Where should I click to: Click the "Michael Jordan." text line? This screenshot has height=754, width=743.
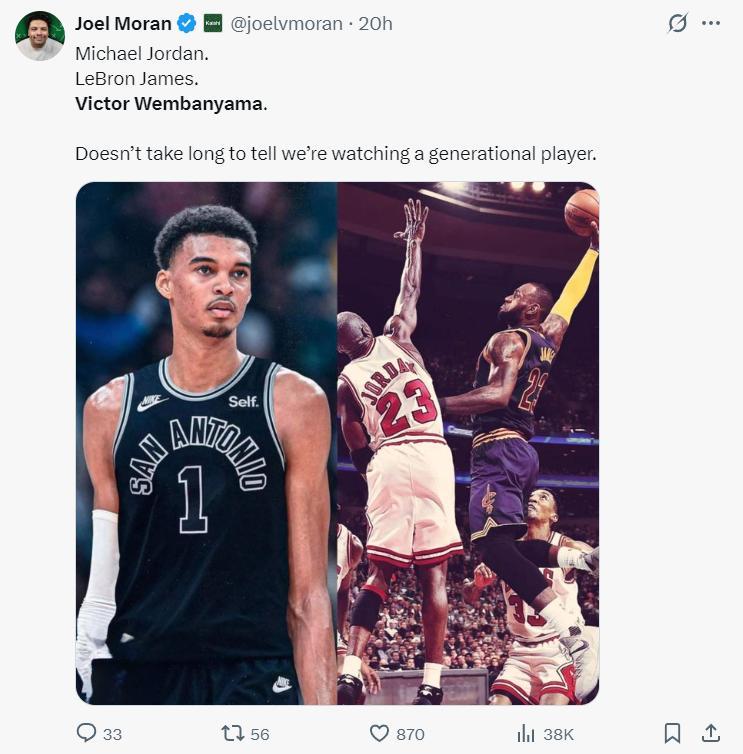pos(141,53)
